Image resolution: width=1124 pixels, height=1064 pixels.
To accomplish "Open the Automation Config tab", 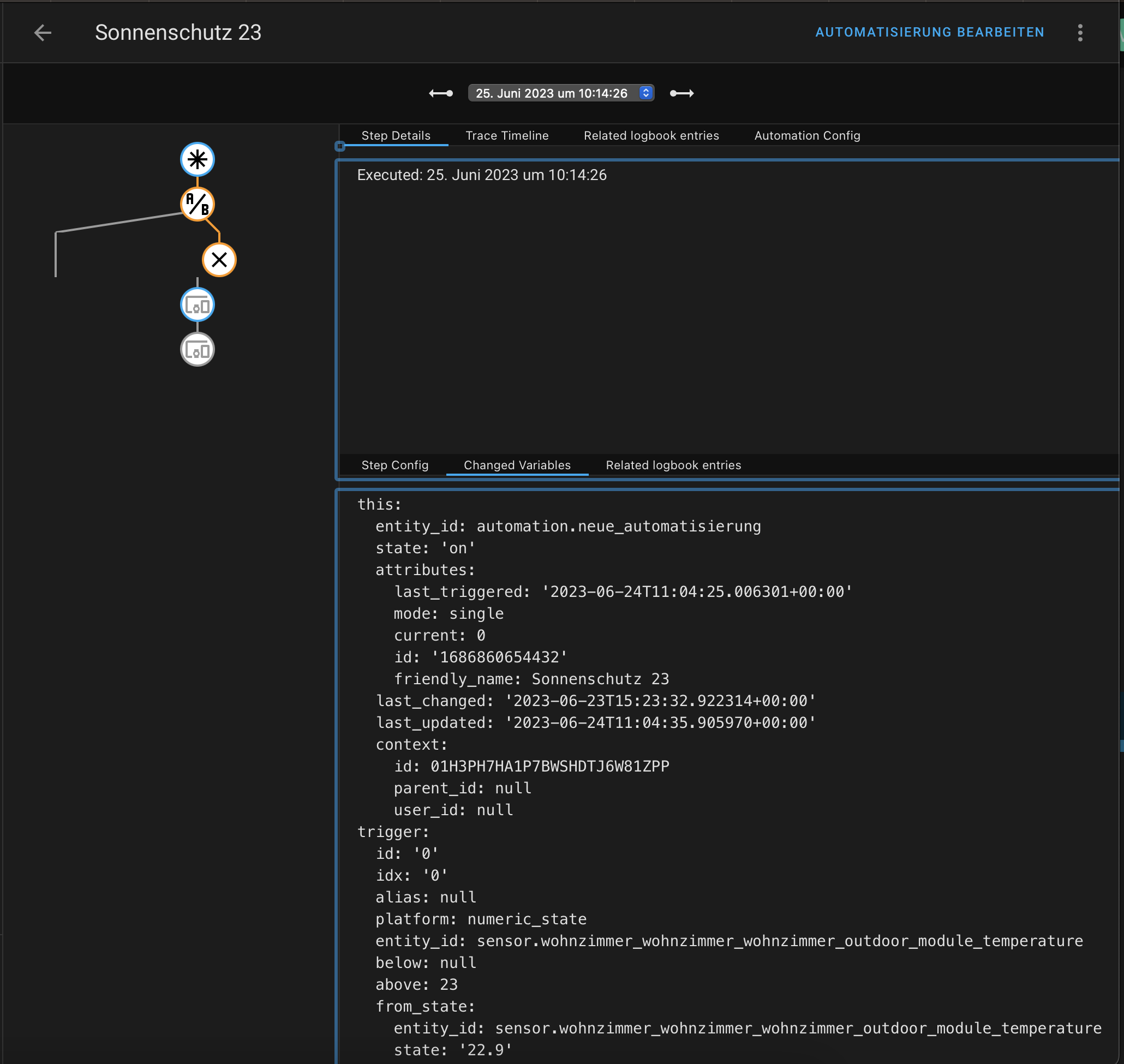I will click(x=807, y=135).
